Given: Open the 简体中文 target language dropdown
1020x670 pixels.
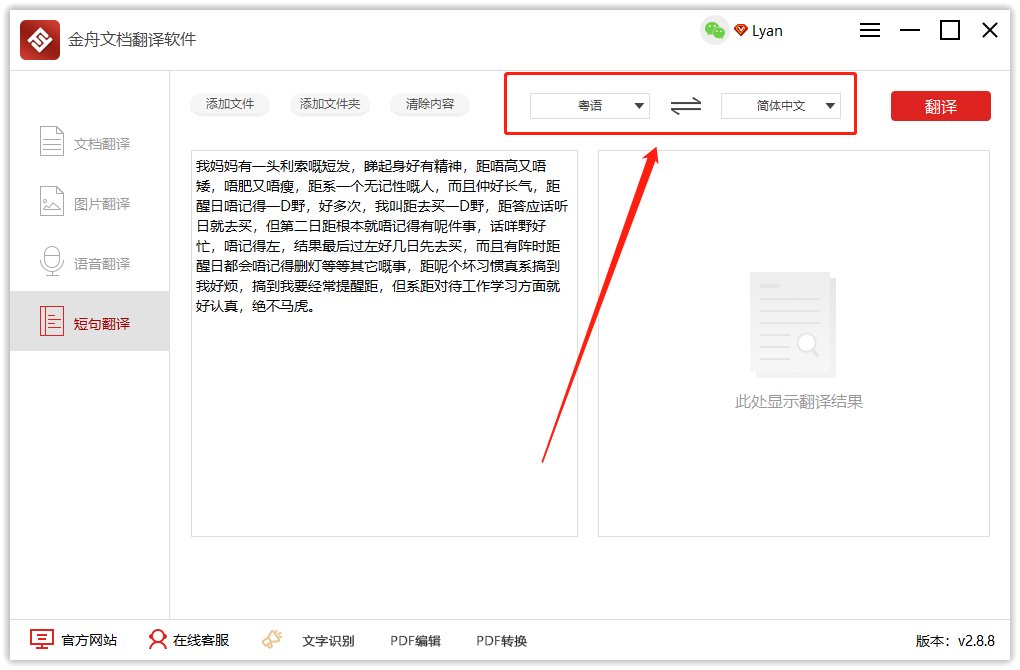Looking at the screenshot, I should point(780,105).
